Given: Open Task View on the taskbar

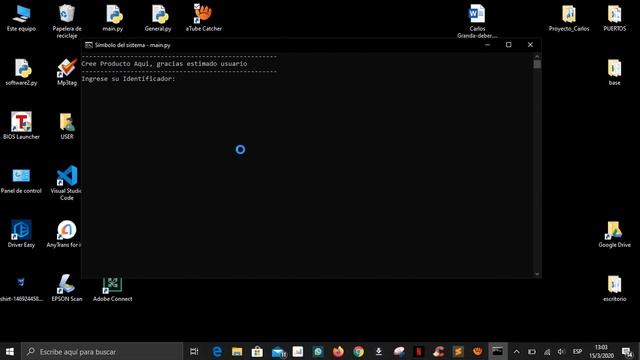Looking at the screenshot, I should [x=194, y=351].
